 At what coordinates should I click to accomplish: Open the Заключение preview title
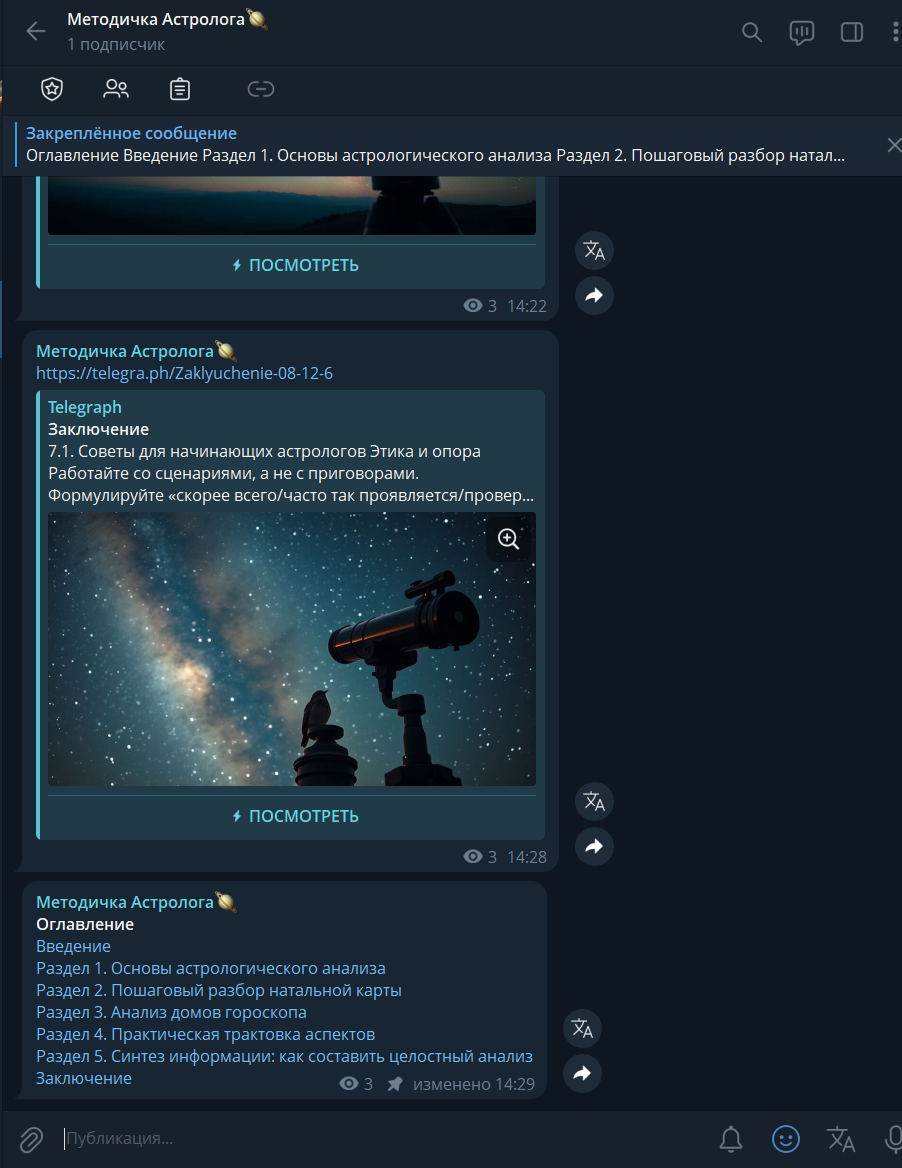(x=98, y=429)
